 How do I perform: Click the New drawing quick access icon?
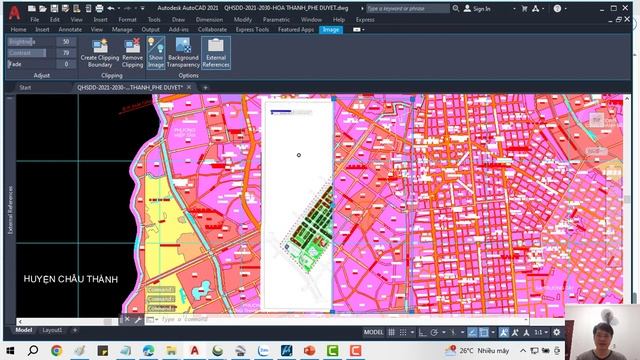click(x=31, y=8)
